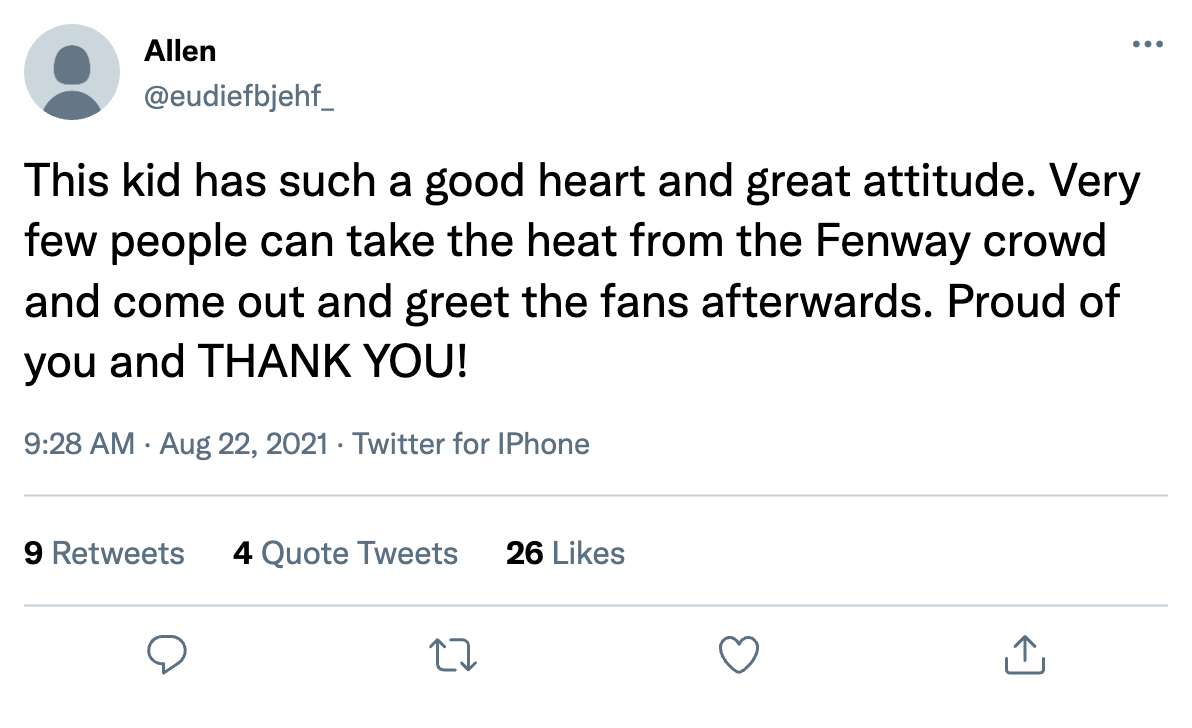Click the retweet count number 9
This screenshot has width=1192, height=728.
click(x=33, y=554)
